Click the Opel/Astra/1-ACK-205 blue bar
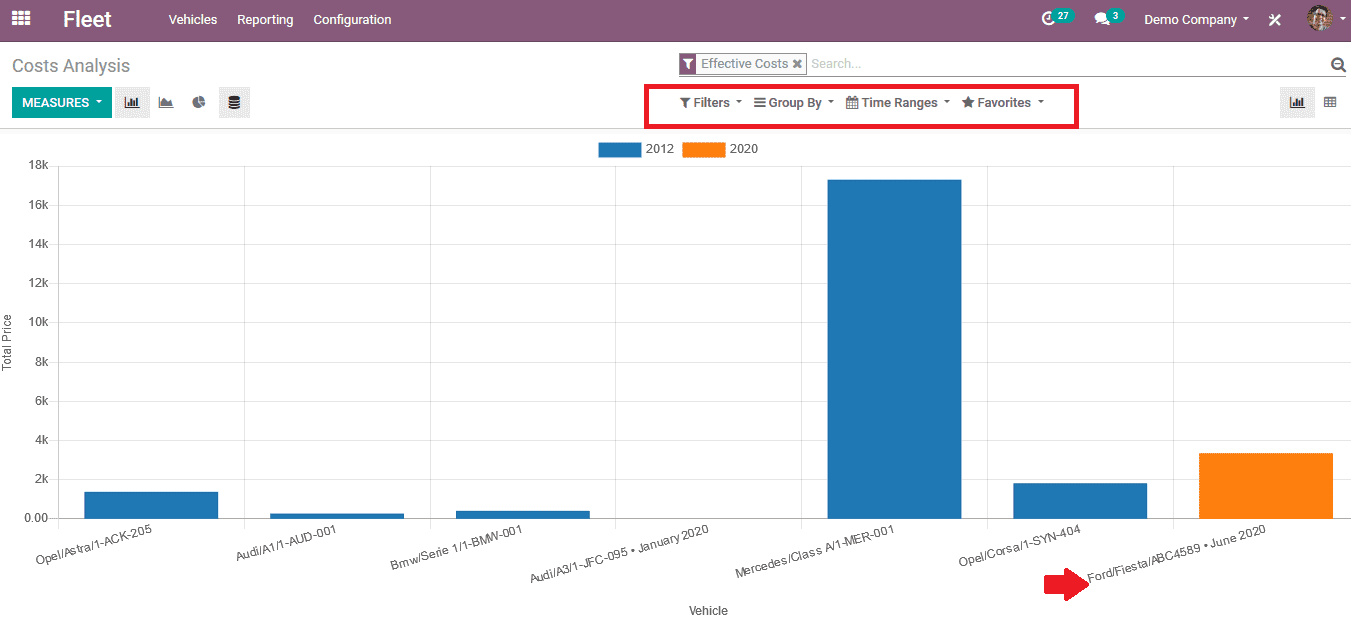Screen dimensions: 1351x619 click(151, 505)
